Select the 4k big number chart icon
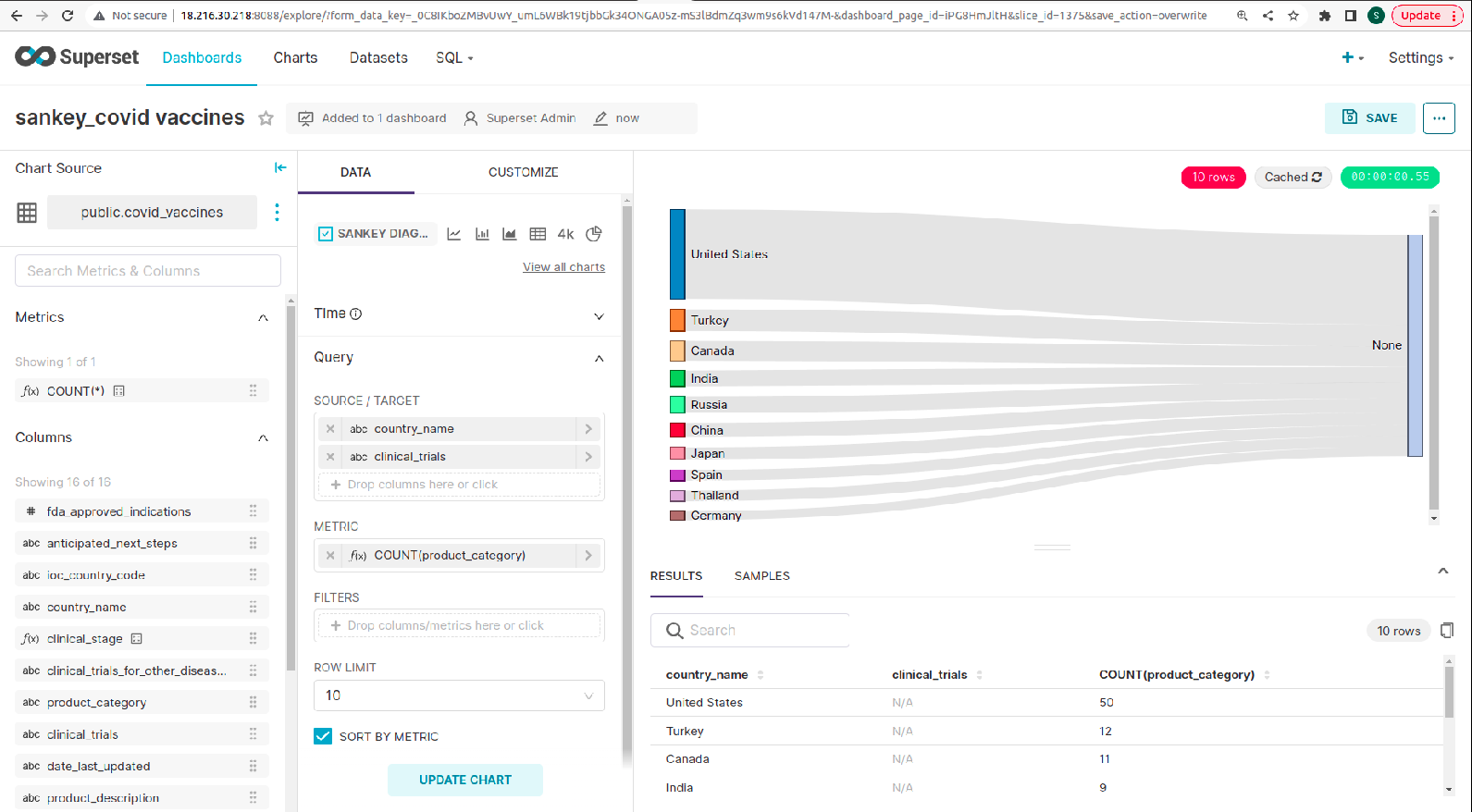 [x=565, y=234]
